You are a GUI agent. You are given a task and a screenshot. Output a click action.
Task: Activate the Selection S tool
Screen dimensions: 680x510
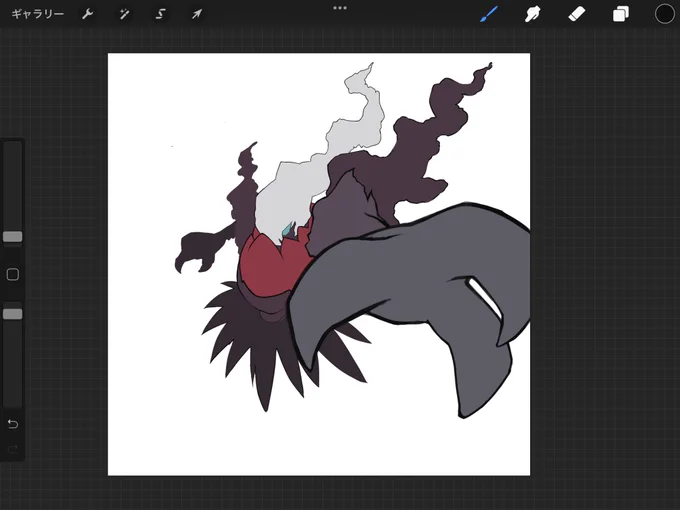tap(160, 14)
